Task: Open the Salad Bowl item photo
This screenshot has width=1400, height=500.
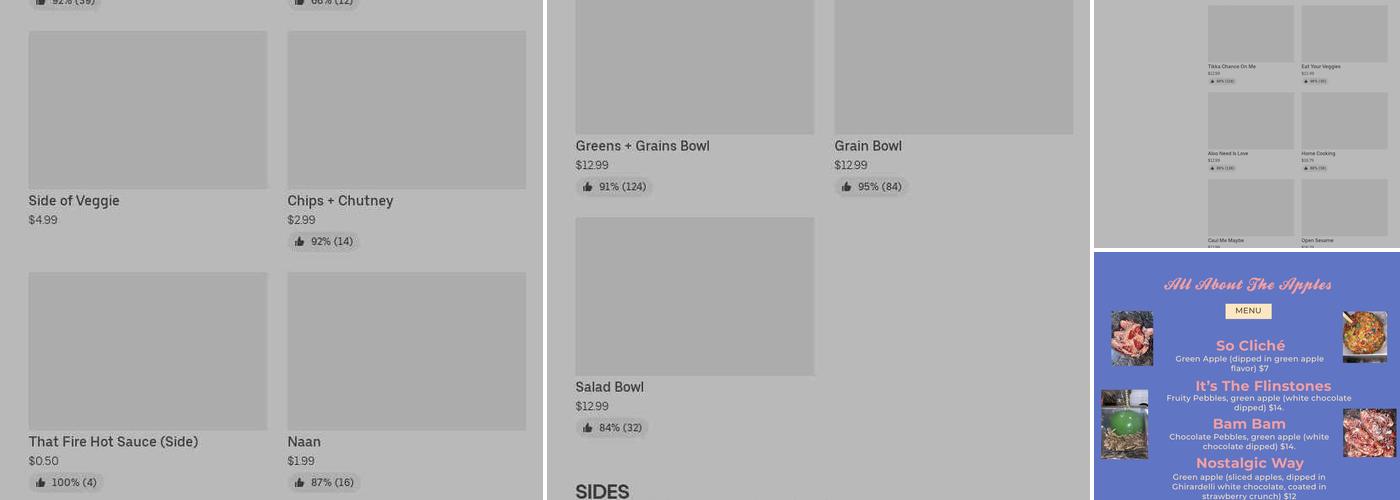Action: pyautogui.click(x=694, y=296)
